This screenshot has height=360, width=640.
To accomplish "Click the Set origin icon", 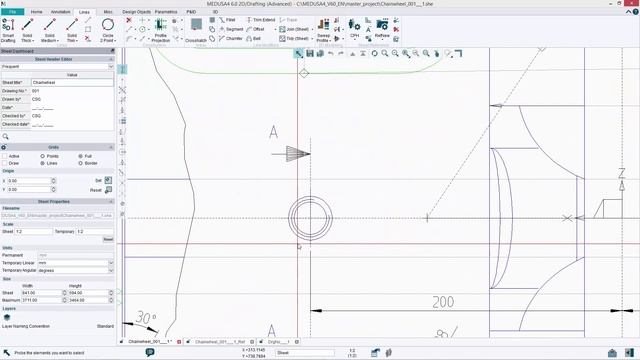I will click(x=108, y=180).
